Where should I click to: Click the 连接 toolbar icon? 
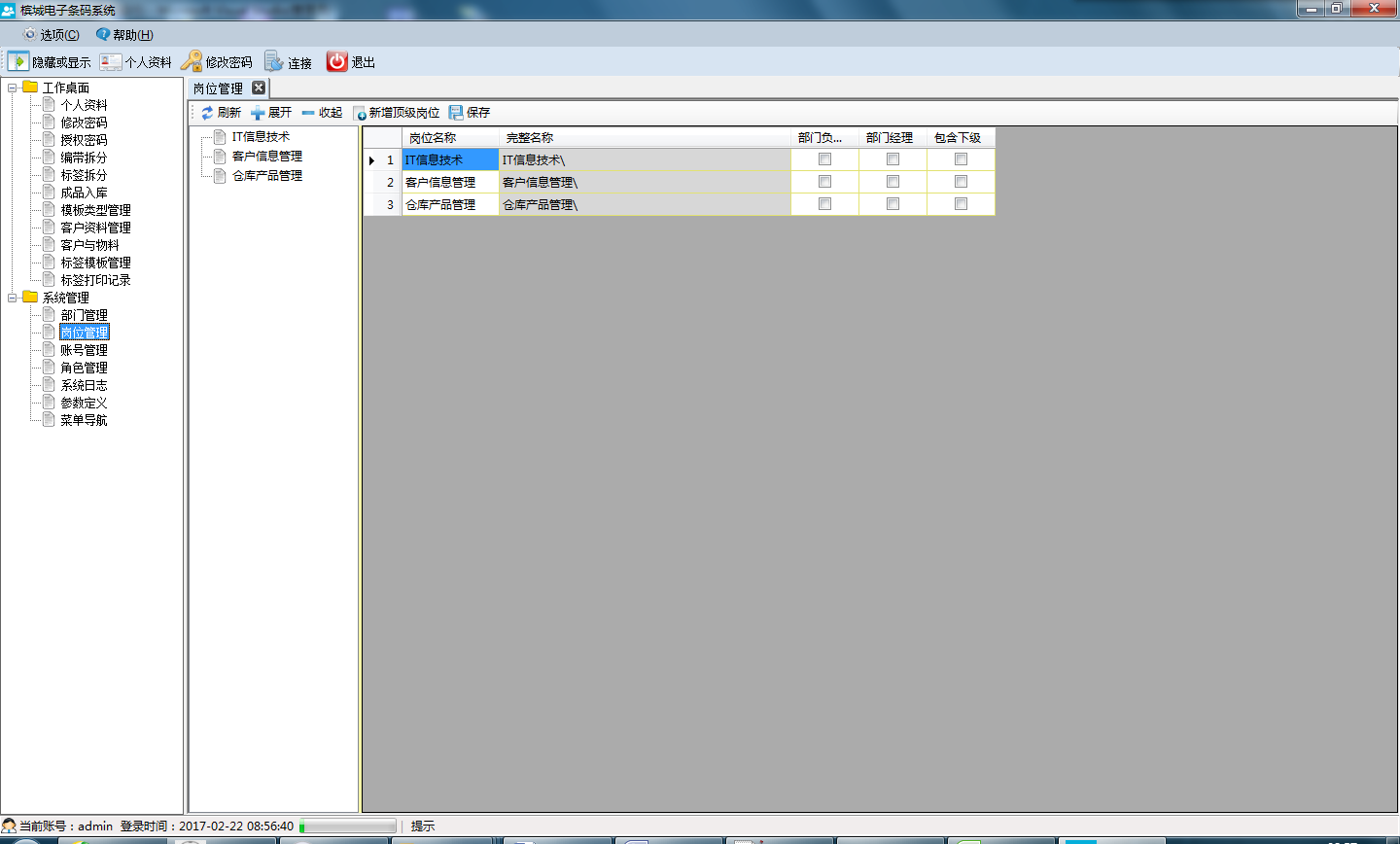tap(274, 61)
